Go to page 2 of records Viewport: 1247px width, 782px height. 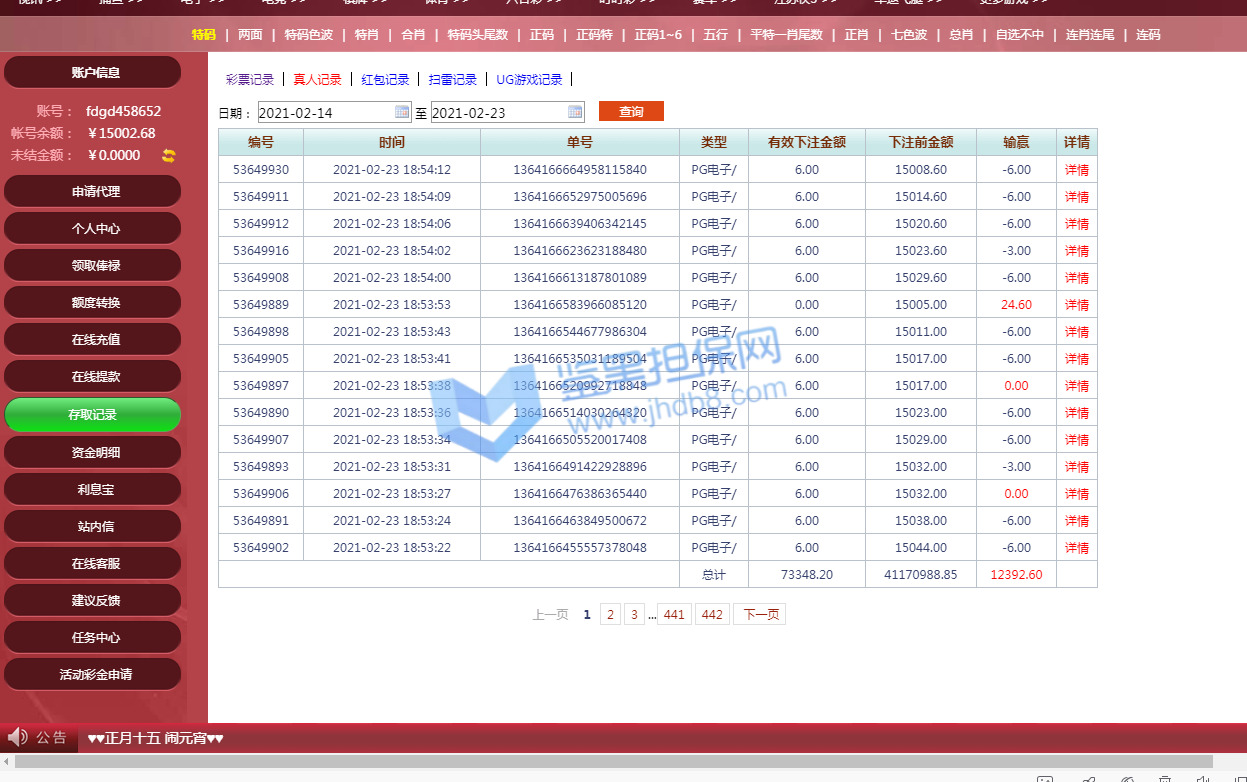[x=610, y=615]
